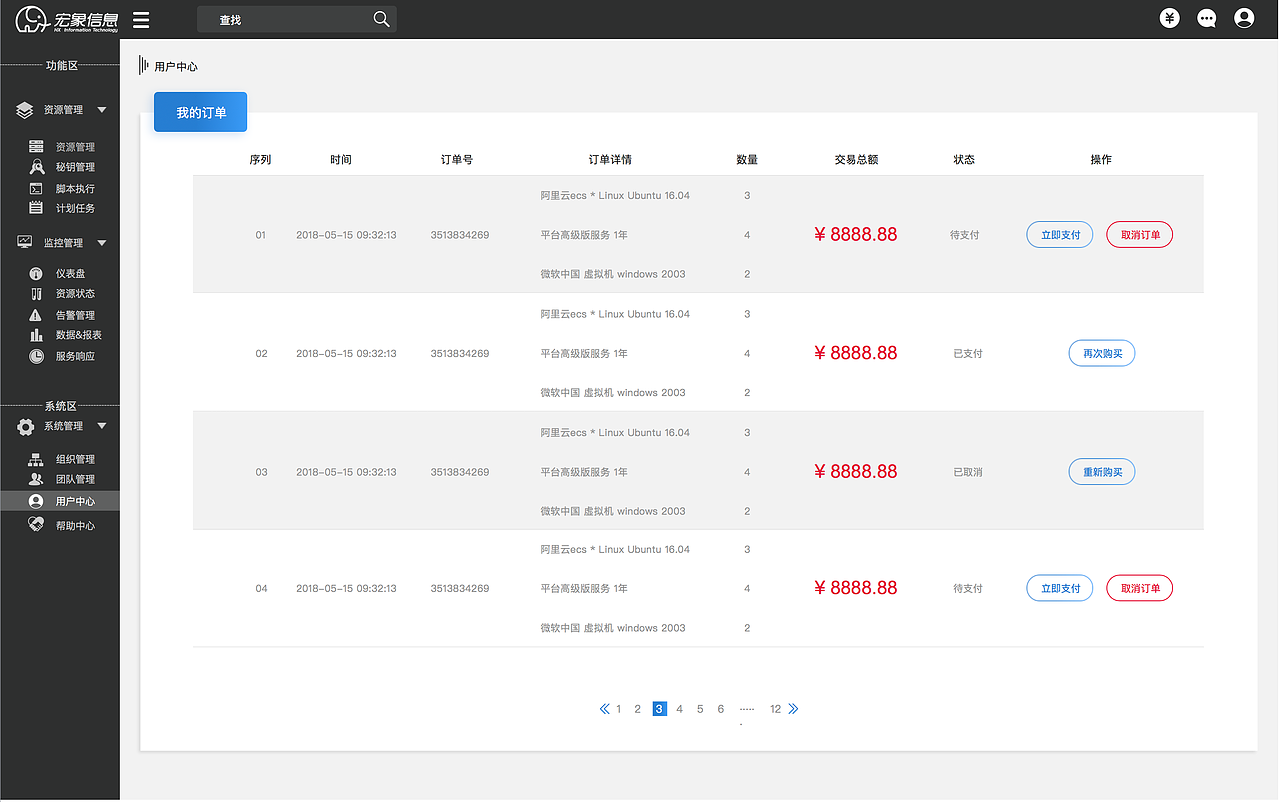The width and height of the screenshot is (1280, 802).
Task: Go to page 1 in pagination
Action: click(619, 709)
